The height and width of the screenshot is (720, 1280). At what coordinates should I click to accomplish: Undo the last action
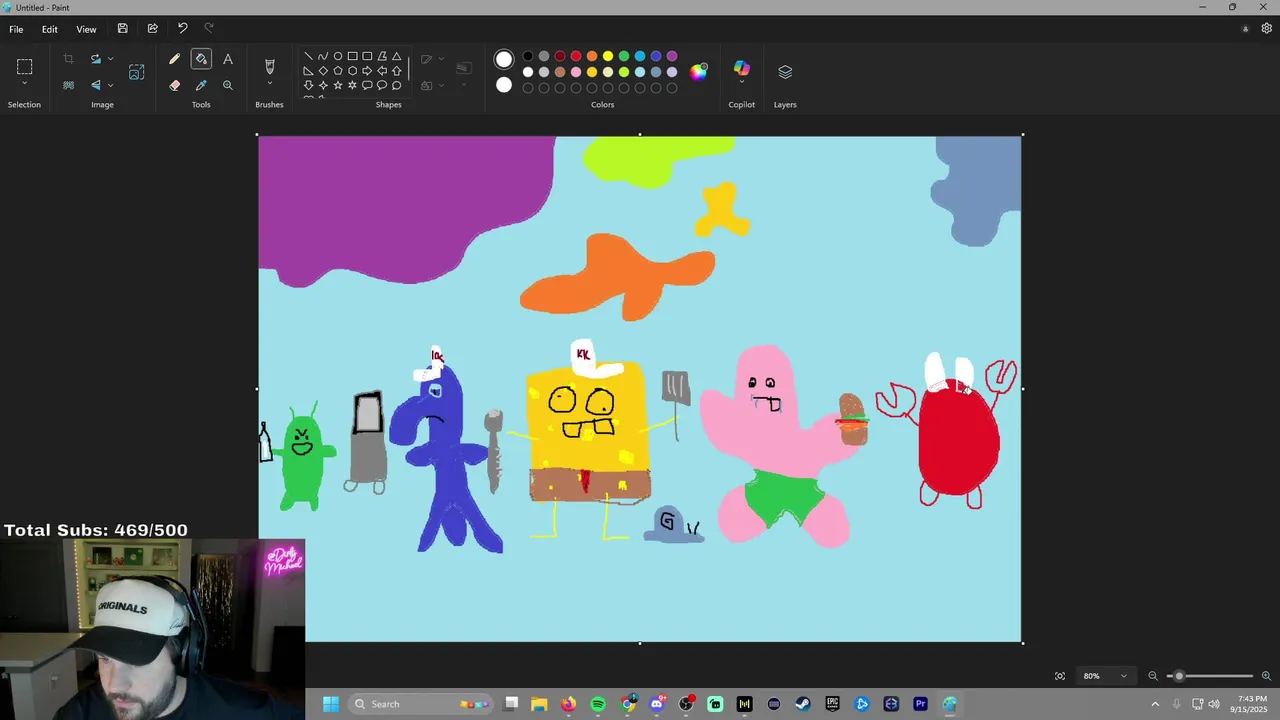click(182, 29)
